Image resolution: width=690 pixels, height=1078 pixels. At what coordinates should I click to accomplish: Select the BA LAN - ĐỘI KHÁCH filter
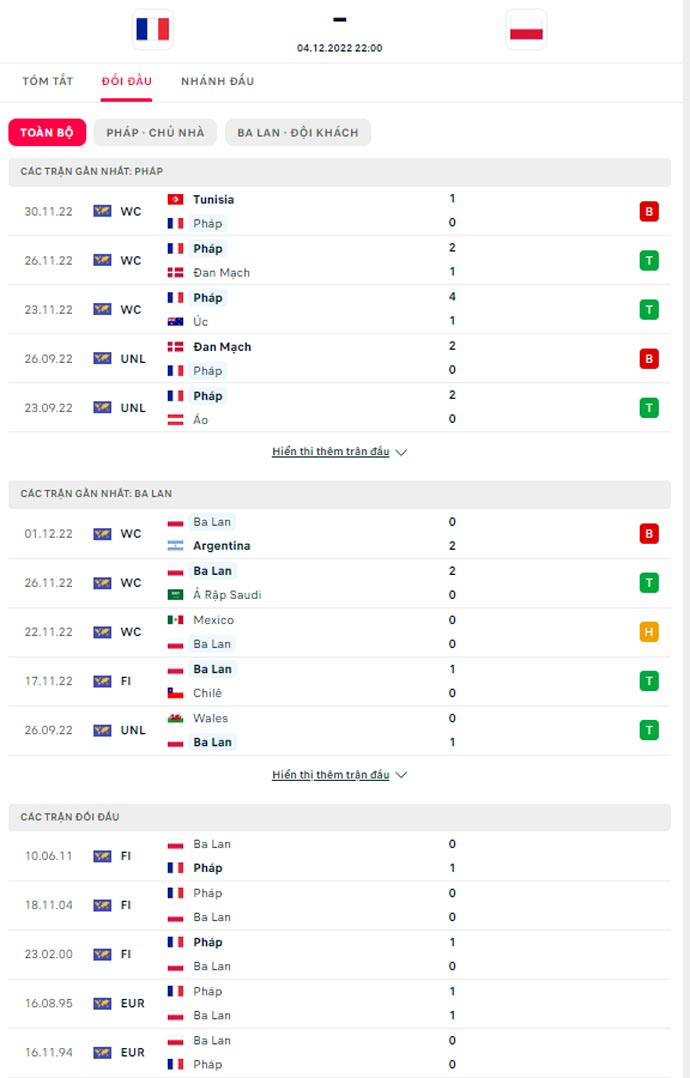[x=298, y=133]
